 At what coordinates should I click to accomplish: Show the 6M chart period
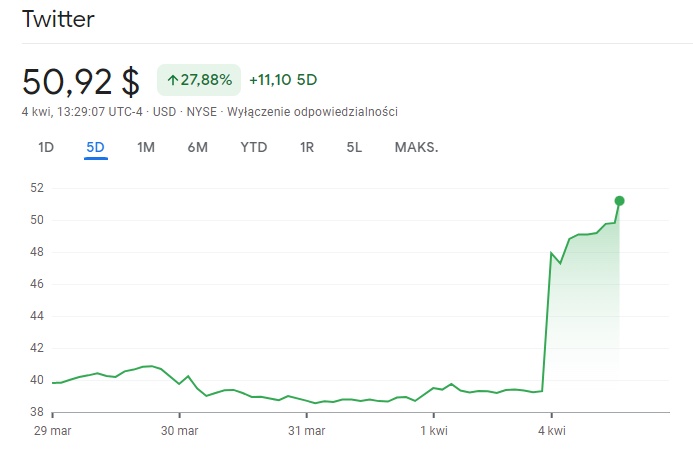pyautogui.click(x=197, y=148)
